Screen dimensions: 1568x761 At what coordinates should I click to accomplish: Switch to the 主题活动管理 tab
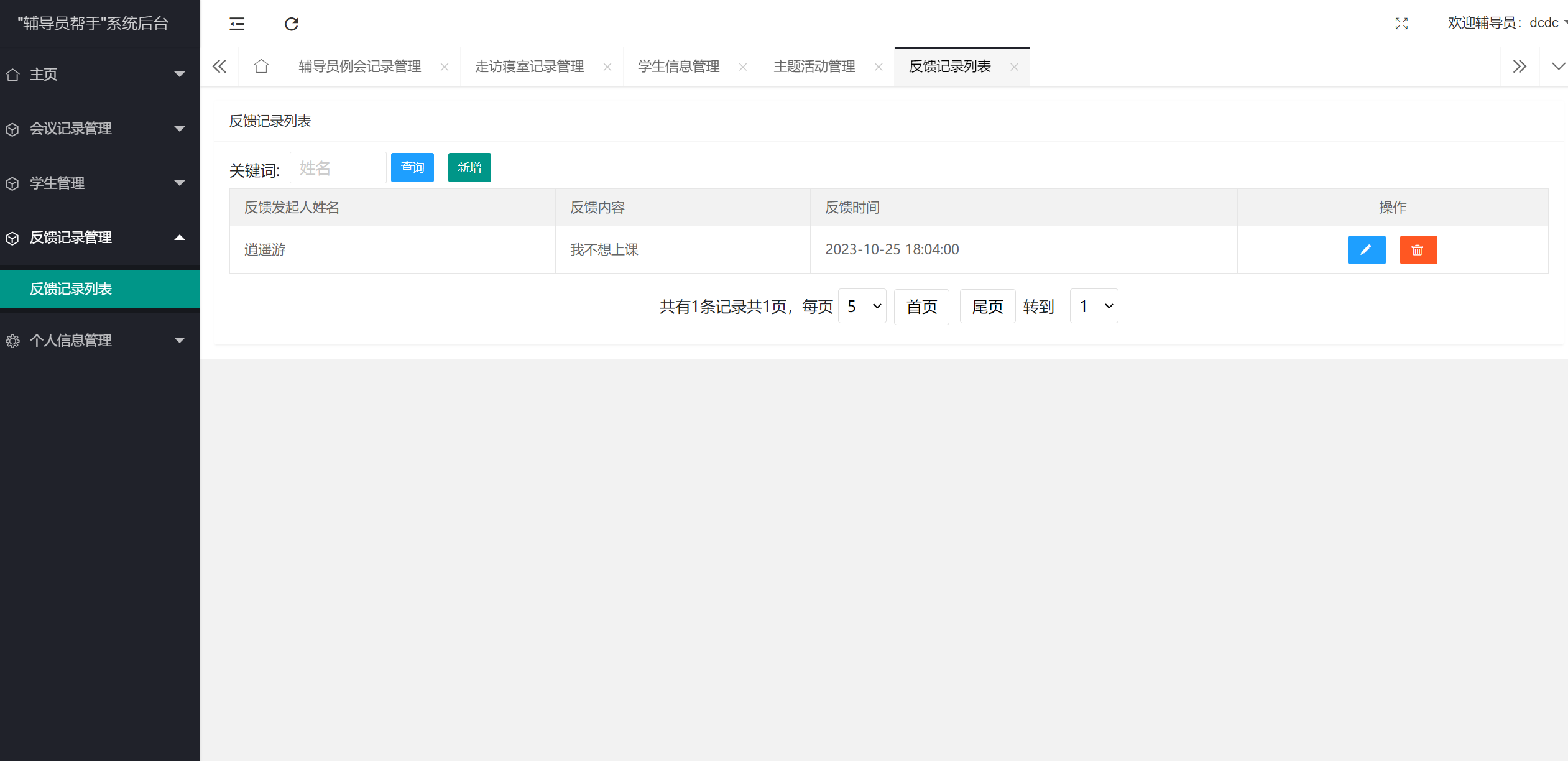tap(814, 66)
